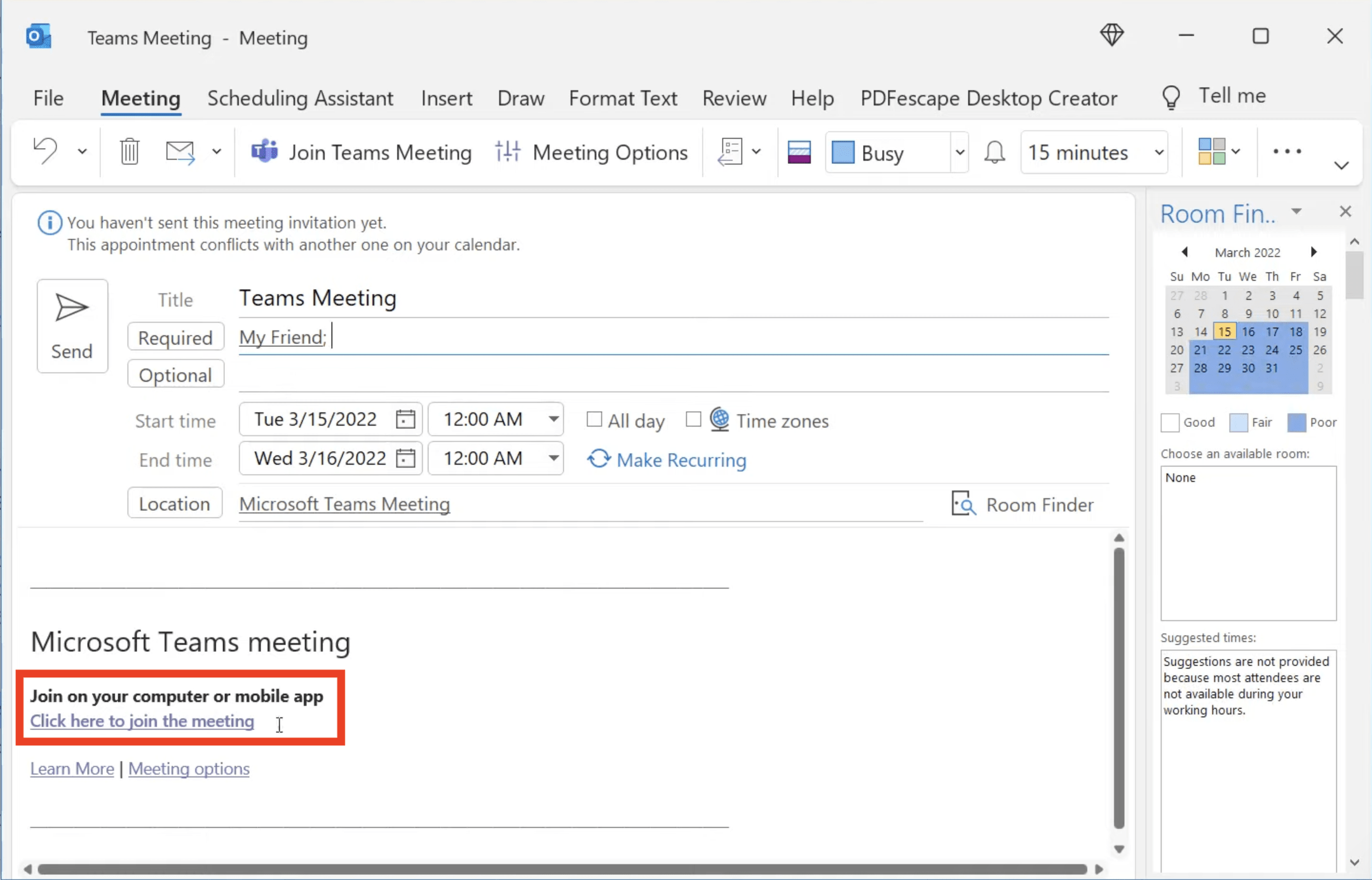Open the Undo history dropdown arrow
1372x880 pixels.
coord(82,152)
